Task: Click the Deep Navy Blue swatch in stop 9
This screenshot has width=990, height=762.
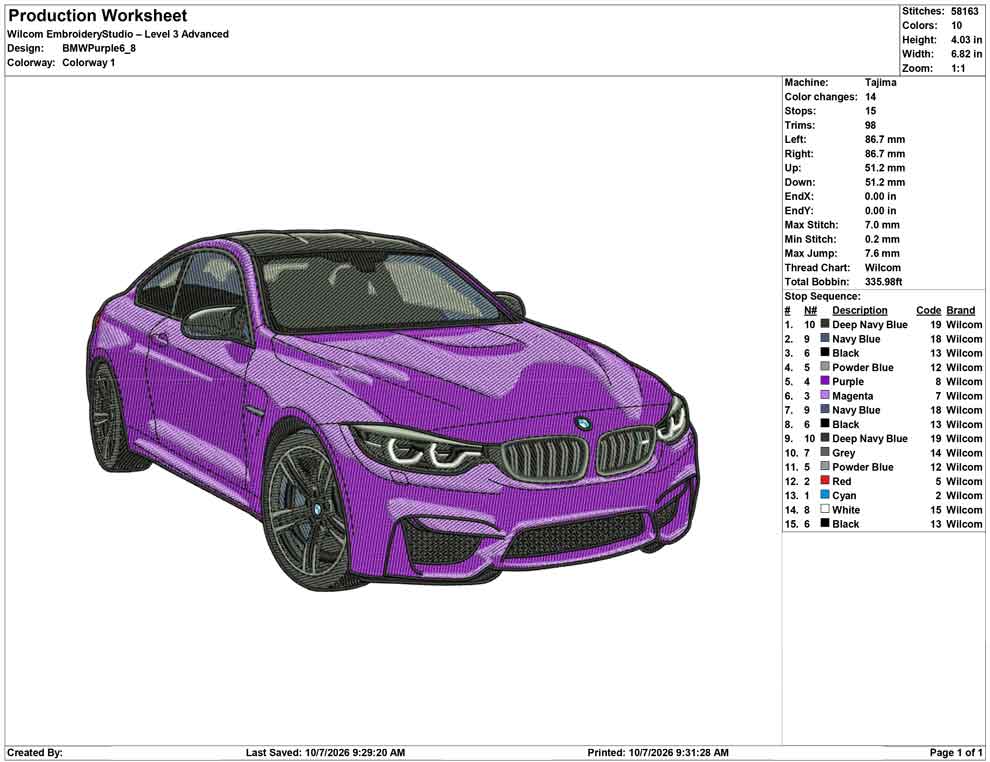Action: 825,438
